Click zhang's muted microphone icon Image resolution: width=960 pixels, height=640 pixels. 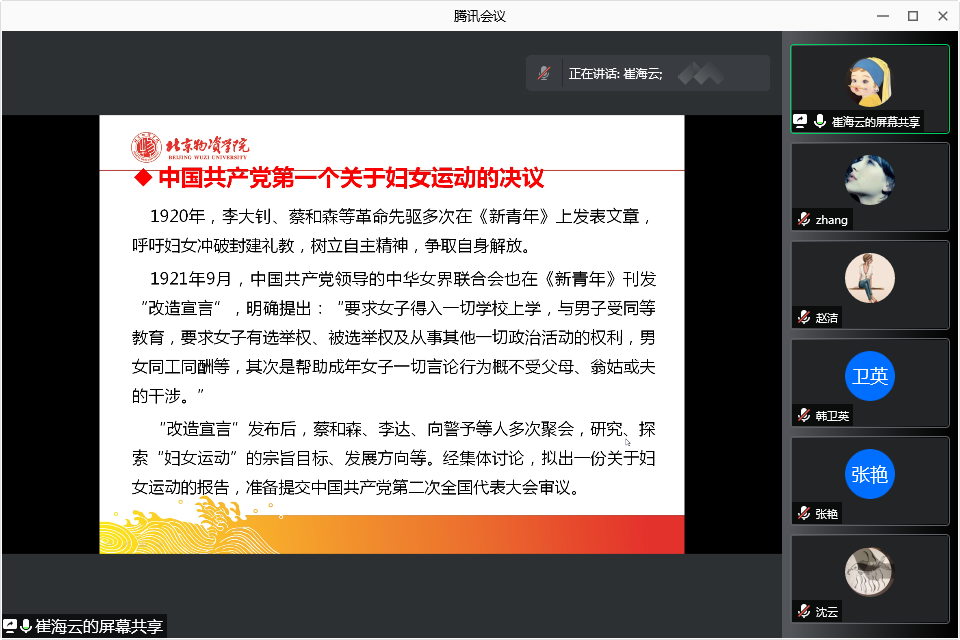pyautogui.click(x=804, y=219)
